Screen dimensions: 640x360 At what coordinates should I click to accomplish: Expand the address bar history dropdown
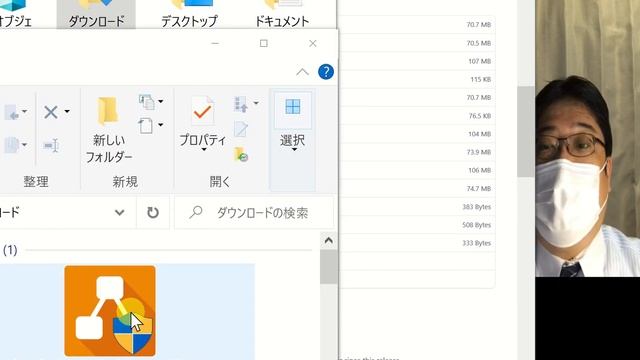pyautogui.click(x=119, y=212)
